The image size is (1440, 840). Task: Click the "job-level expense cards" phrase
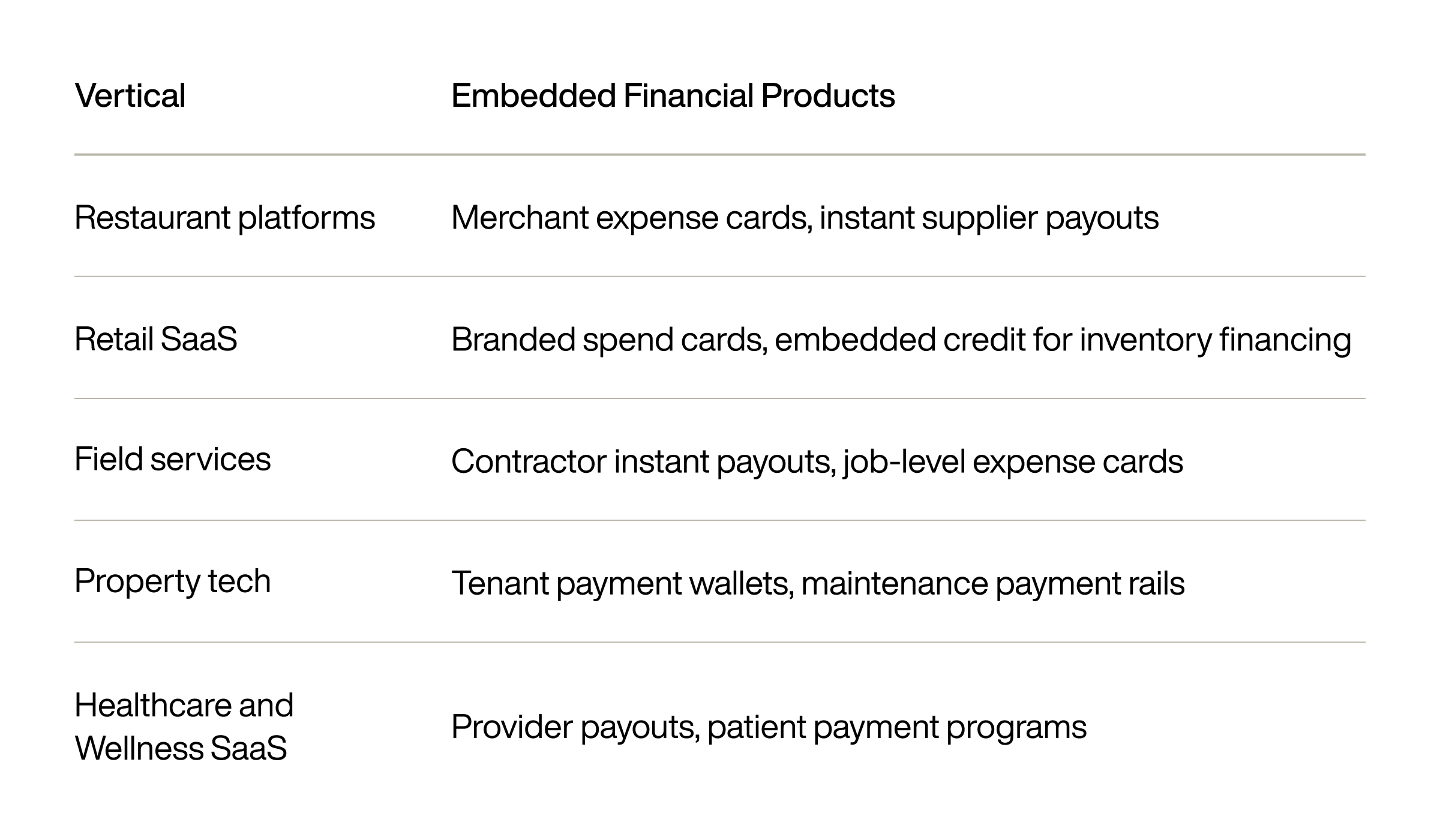1013,461
